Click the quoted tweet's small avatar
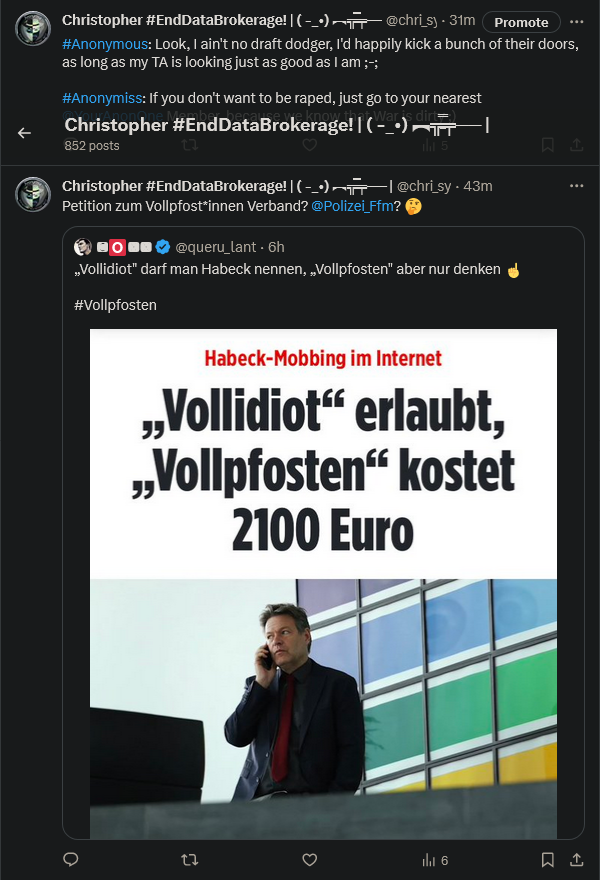 pyautogui.click(x=83, y=247)
